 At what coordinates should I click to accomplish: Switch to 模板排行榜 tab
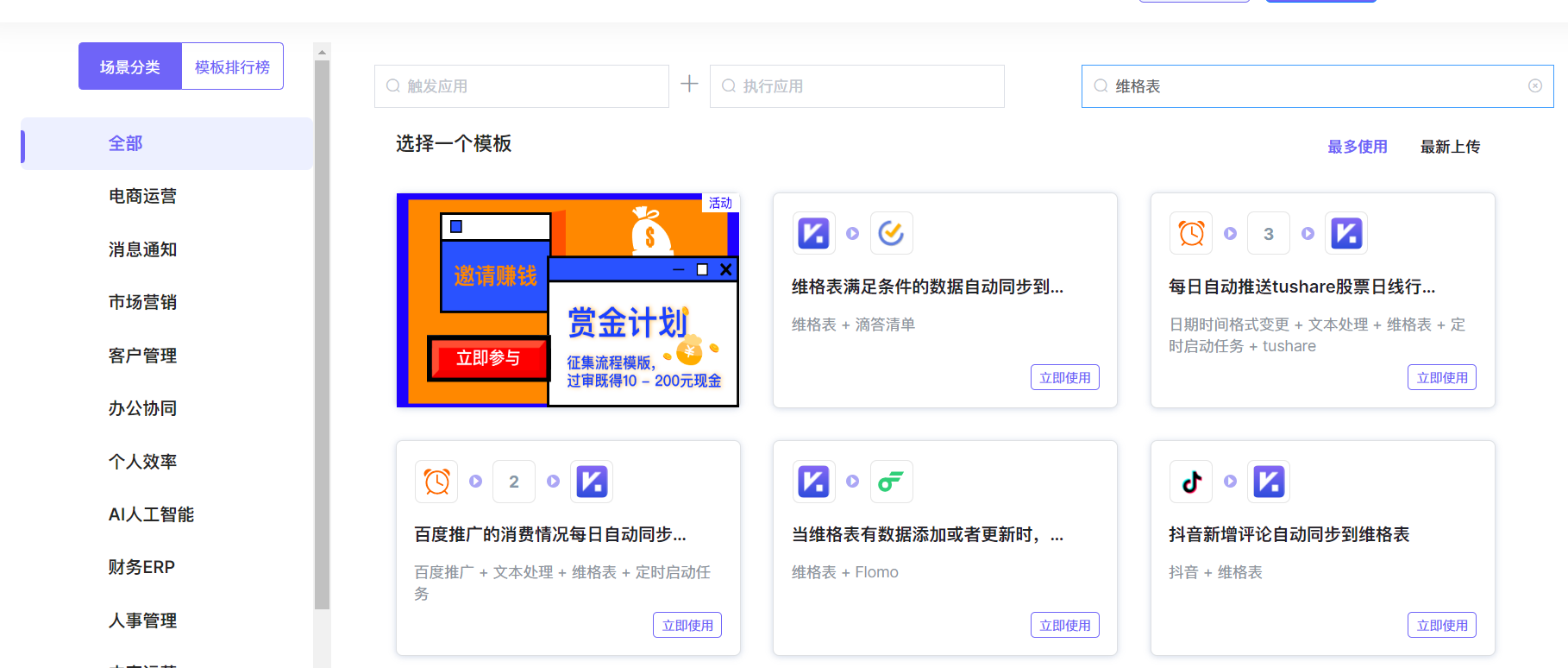(x=232, y=66)
